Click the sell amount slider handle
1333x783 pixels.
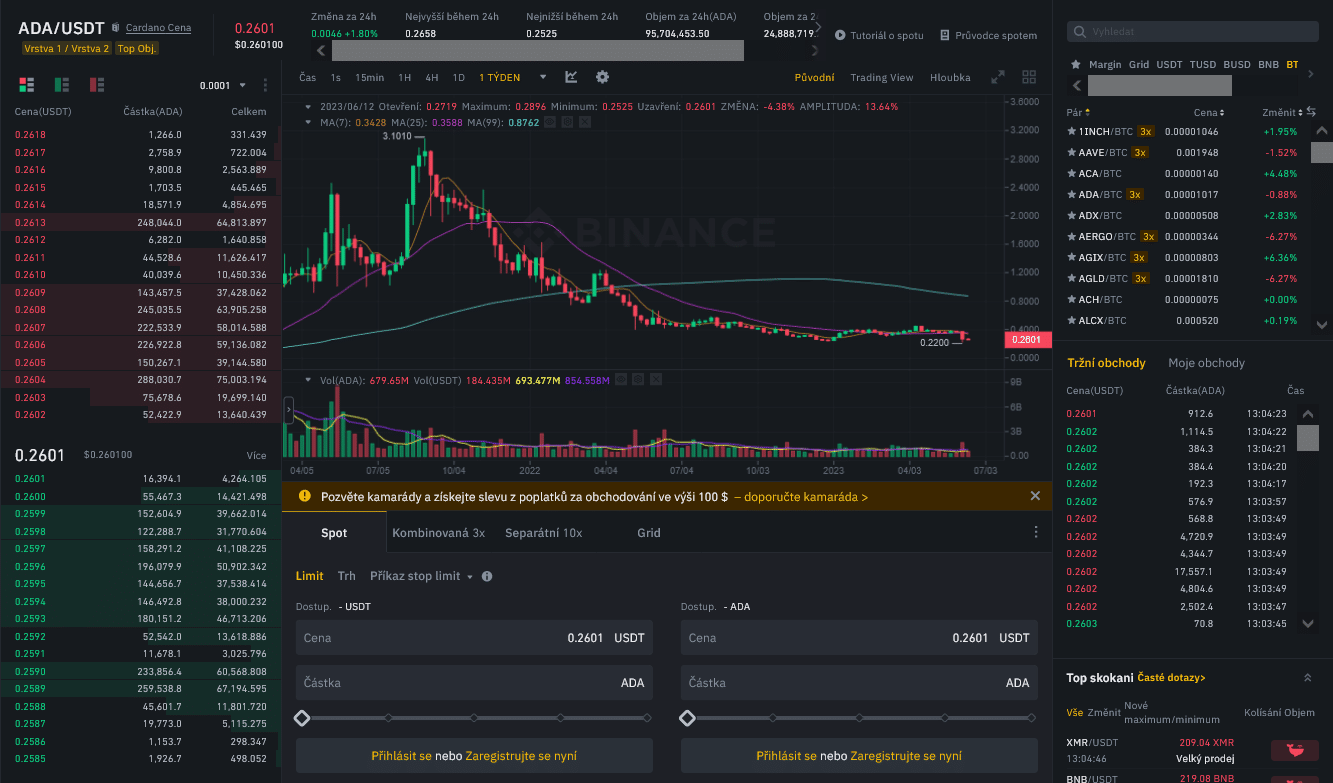687,718
